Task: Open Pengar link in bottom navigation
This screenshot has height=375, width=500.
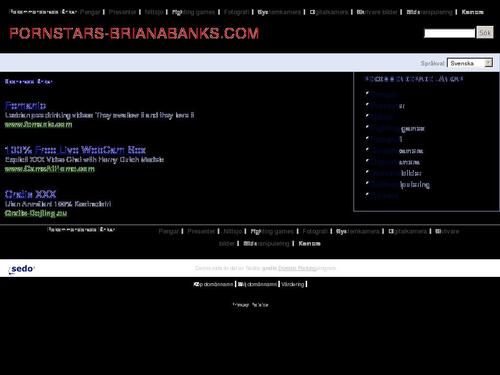Action: (169, 231)
